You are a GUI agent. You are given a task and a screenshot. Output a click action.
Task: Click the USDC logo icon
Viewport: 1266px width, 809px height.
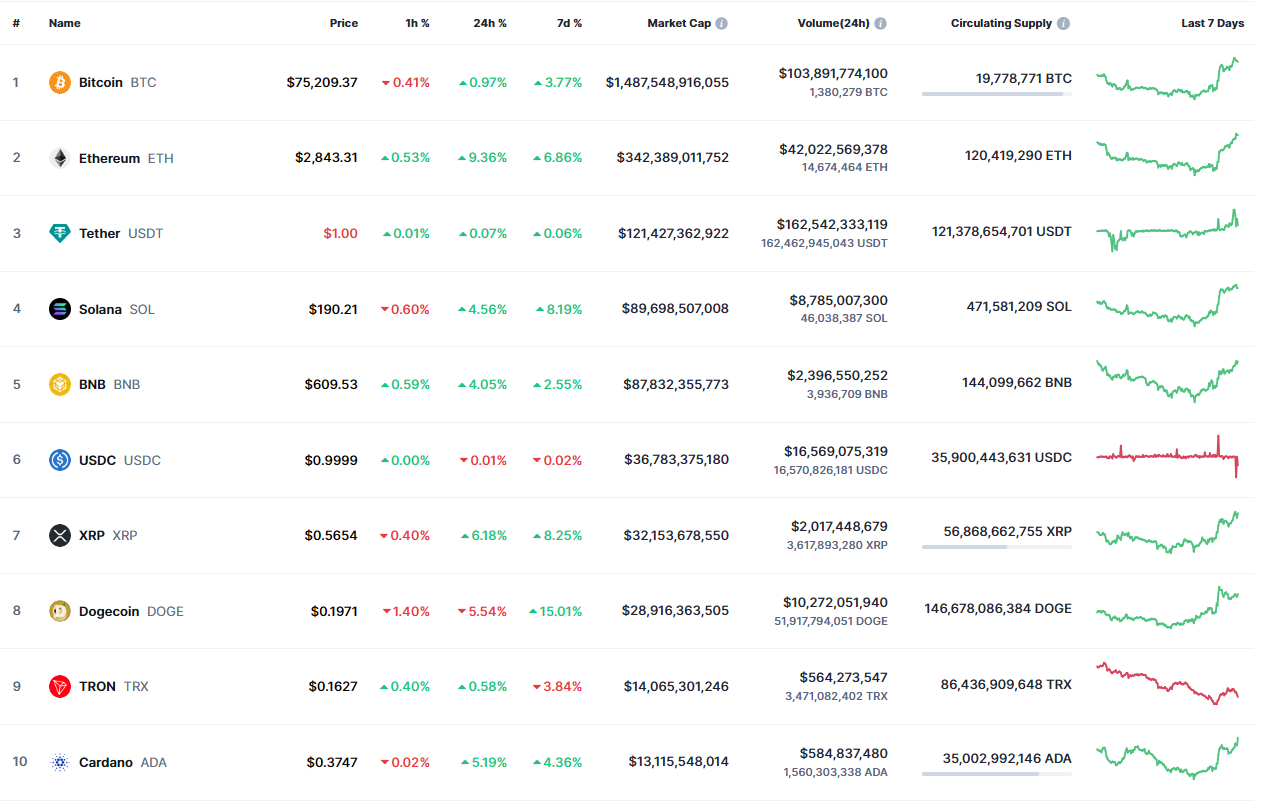60,460
